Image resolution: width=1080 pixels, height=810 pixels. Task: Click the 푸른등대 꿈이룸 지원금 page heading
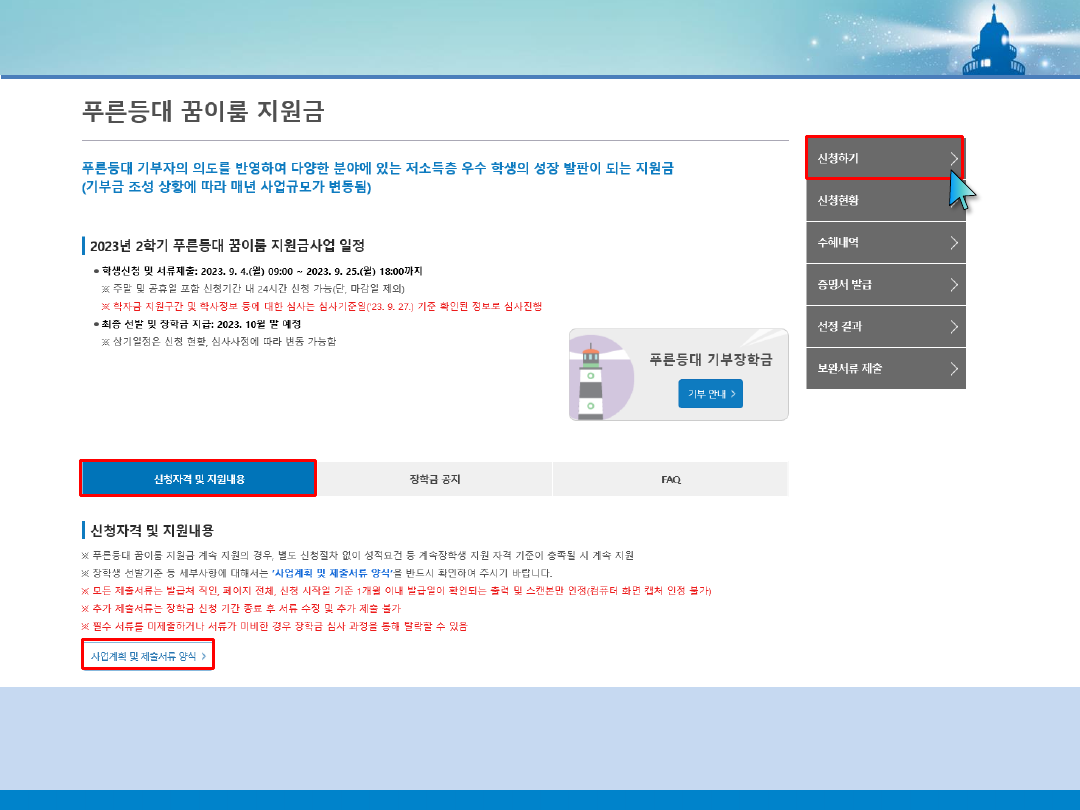click(x=203, y=111)
